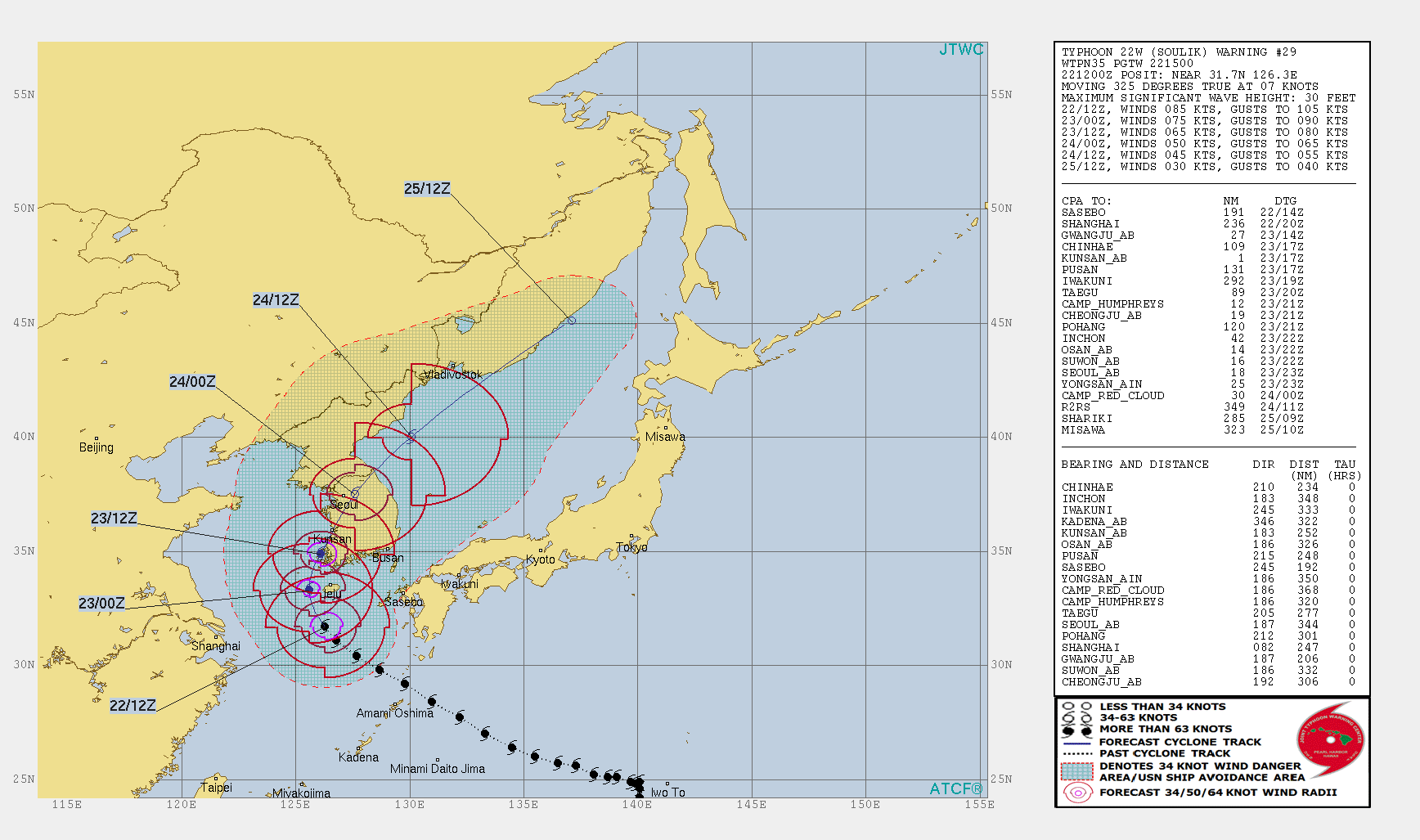This screenshot has width=1420, height=840.
Task: Click the Kadena label on map
Action: (358, 757)
